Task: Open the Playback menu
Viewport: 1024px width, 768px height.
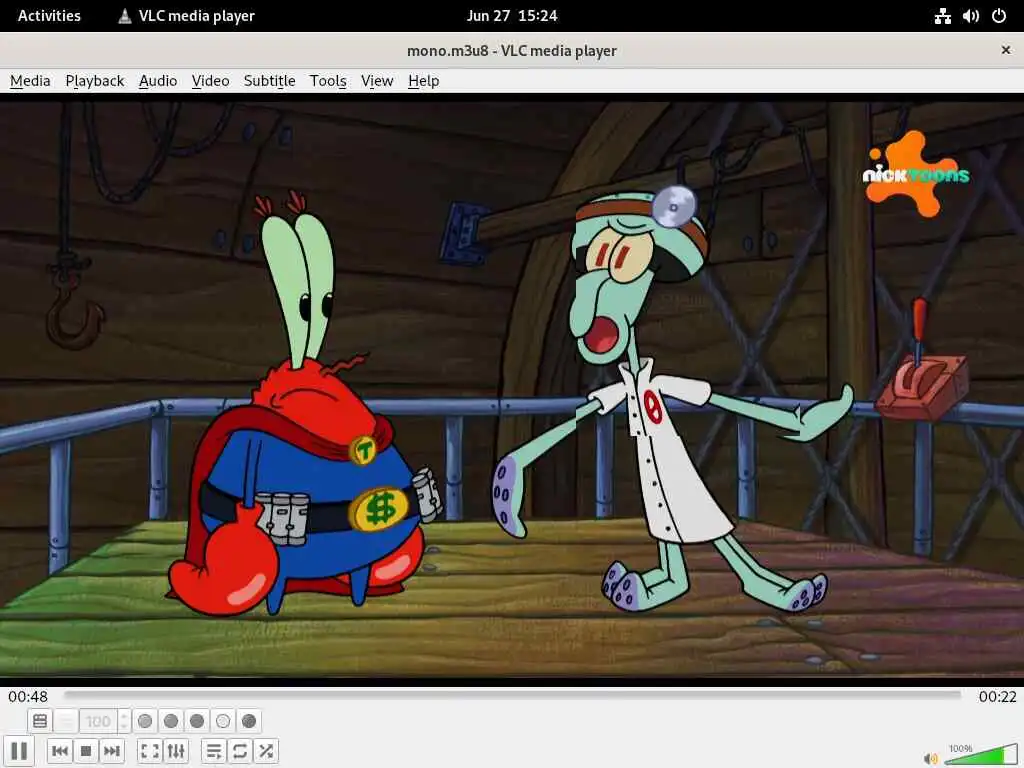Action: click(x=95, y=81)
